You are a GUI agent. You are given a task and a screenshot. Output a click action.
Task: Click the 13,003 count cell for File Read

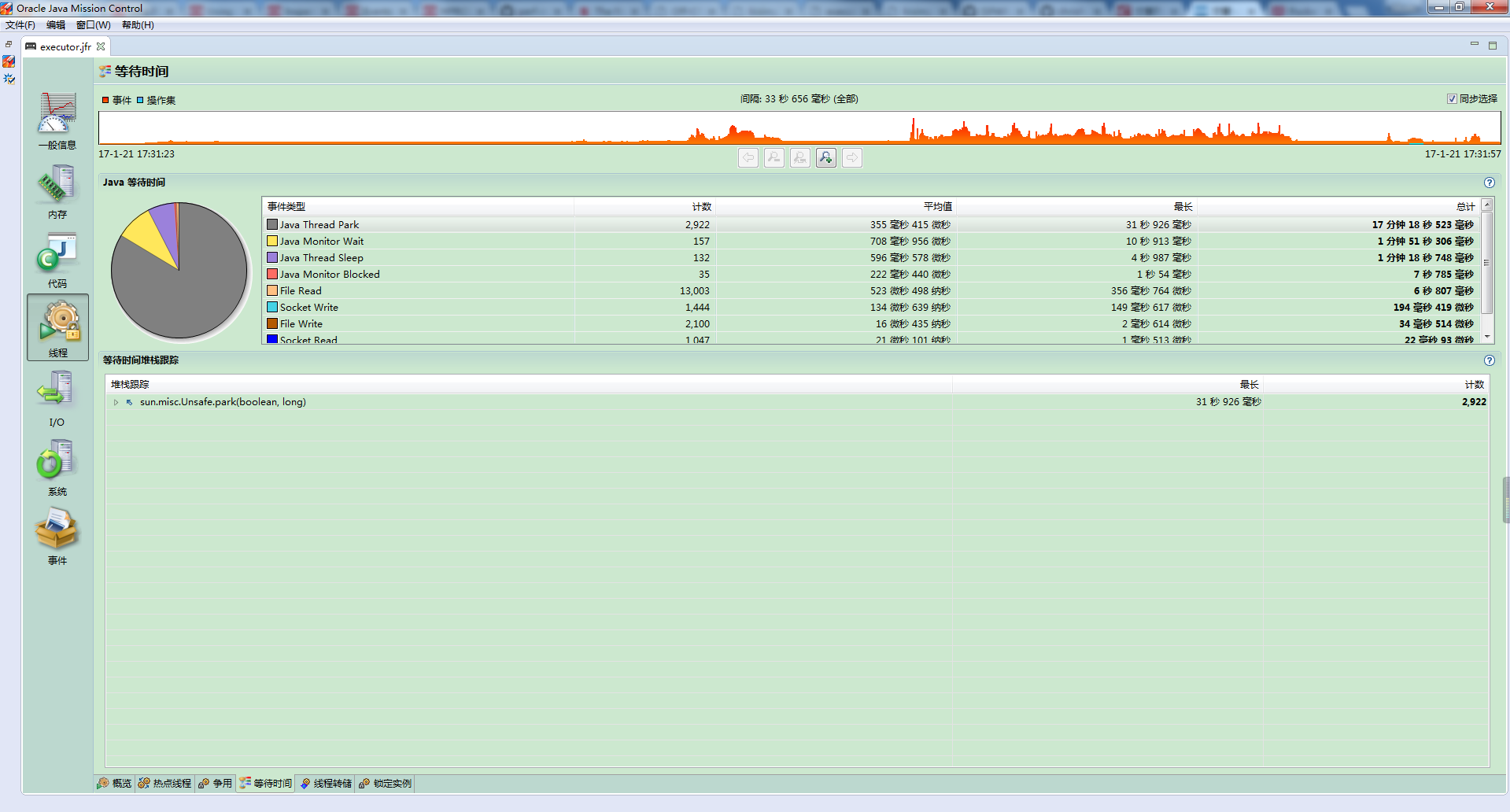(695, 291)
